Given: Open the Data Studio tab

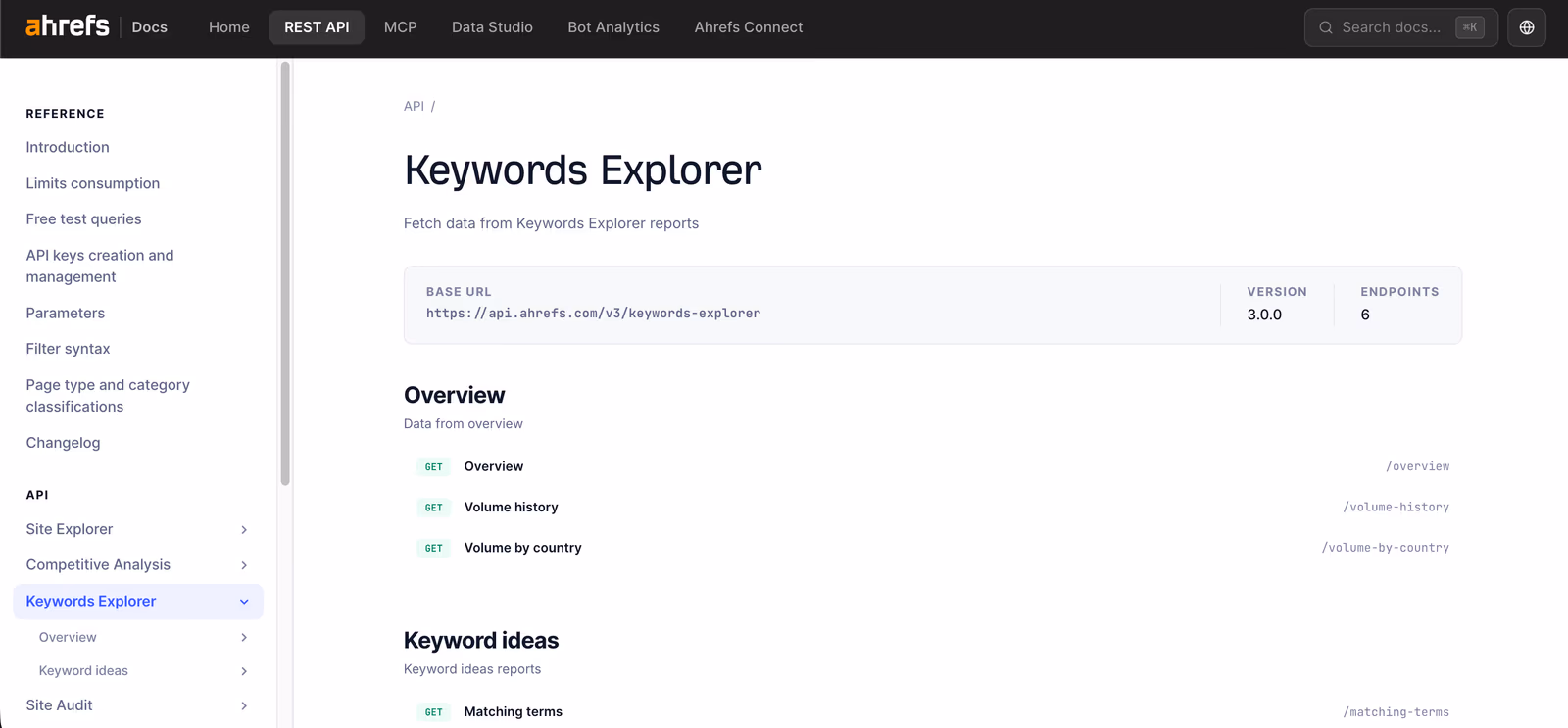Looking at the screenshot, I should 492,27.
